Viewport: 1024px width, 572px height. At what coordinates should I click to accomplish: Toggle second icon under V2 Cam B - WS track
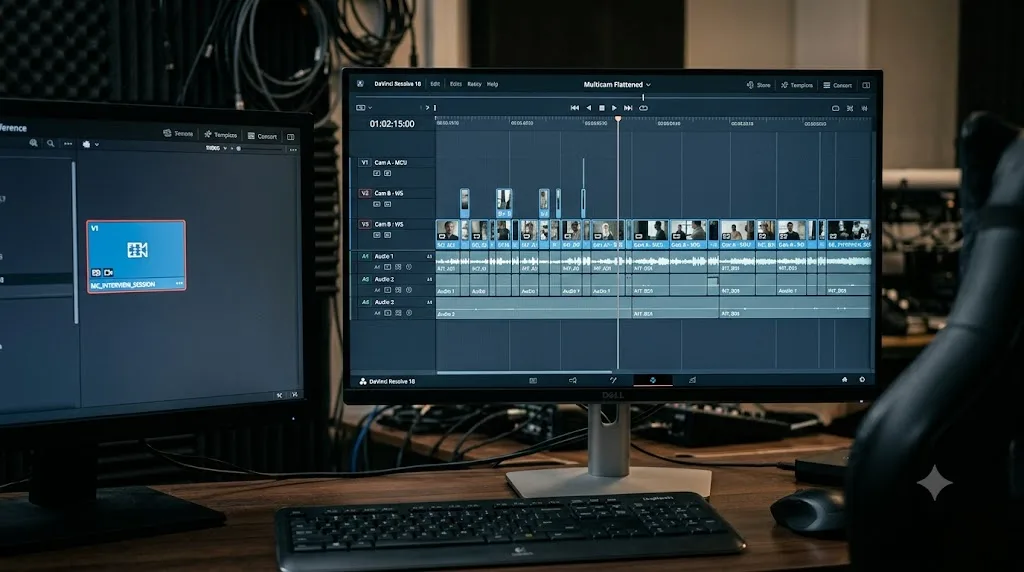[x=387, y=204]
